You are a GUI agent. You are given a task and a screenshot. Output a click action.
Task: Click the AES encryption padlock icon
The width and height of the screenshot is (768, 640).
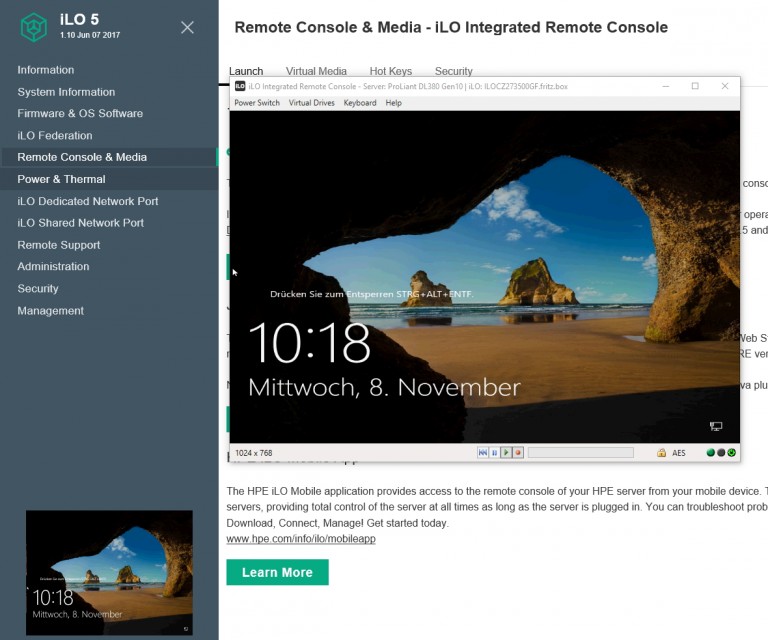coord(661,453)
